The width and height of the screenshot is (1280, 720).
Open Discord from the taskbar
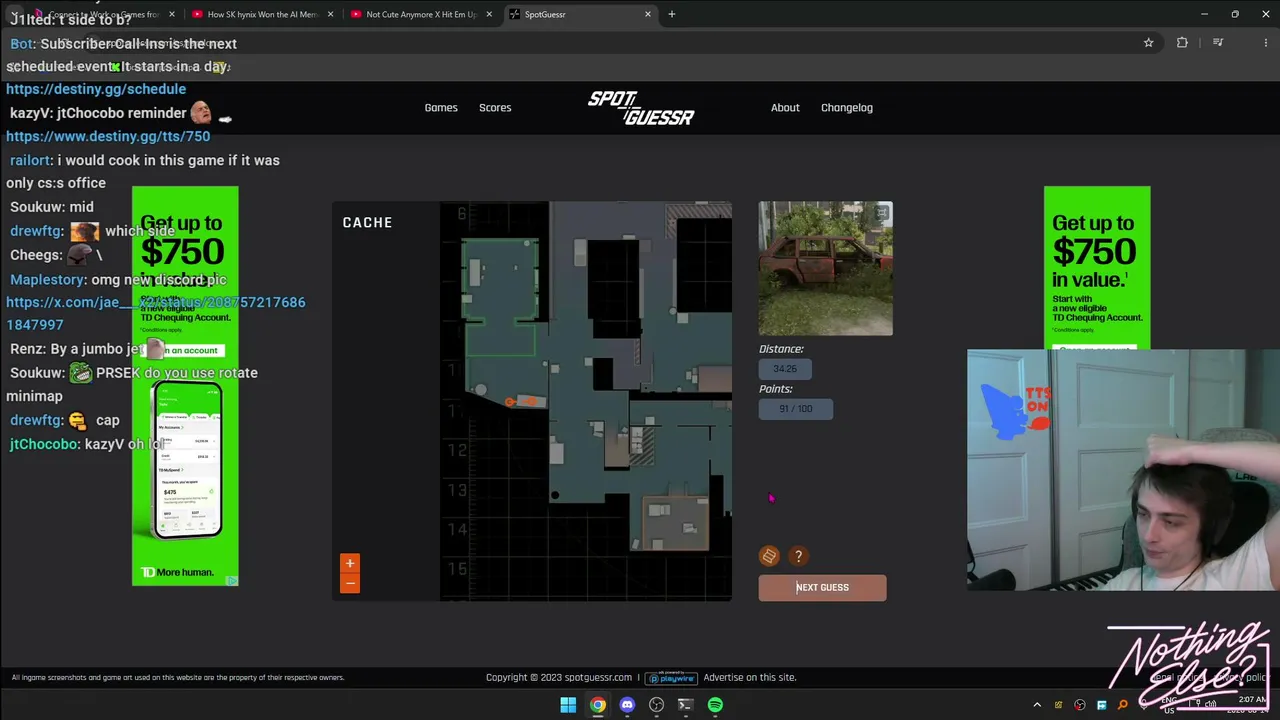627,705
